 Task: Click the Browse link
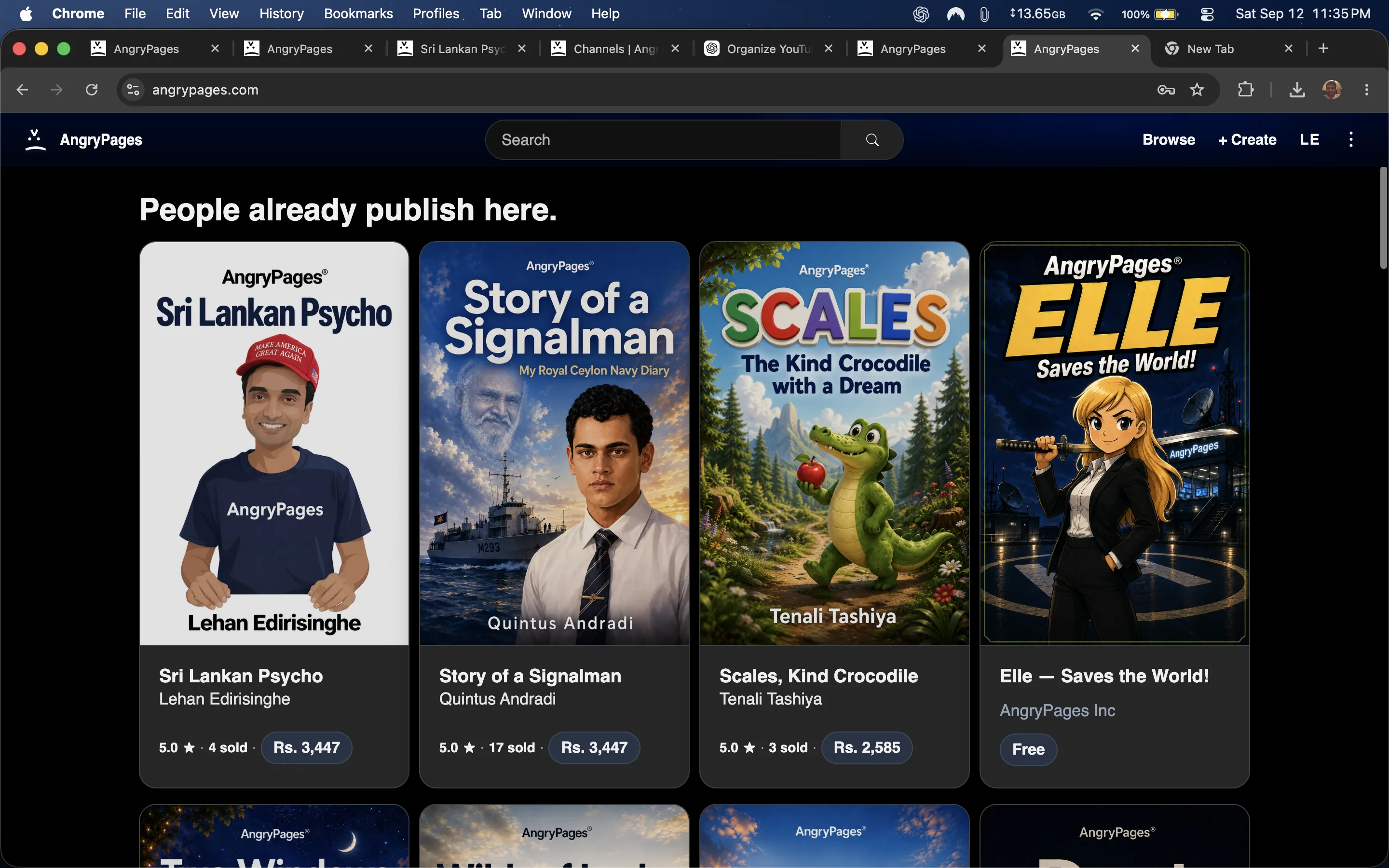pyautogui.click(x=1169, y=139)
